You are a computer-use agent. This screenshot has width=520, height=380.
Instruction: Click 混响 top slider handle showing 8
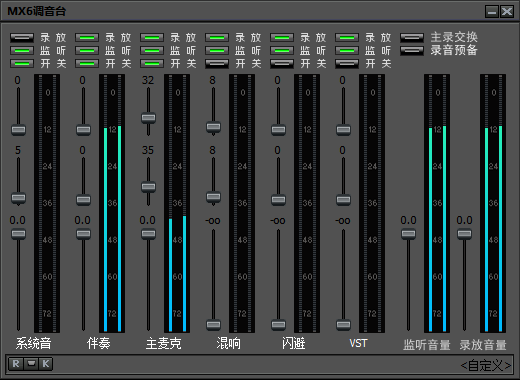(213, 127)
